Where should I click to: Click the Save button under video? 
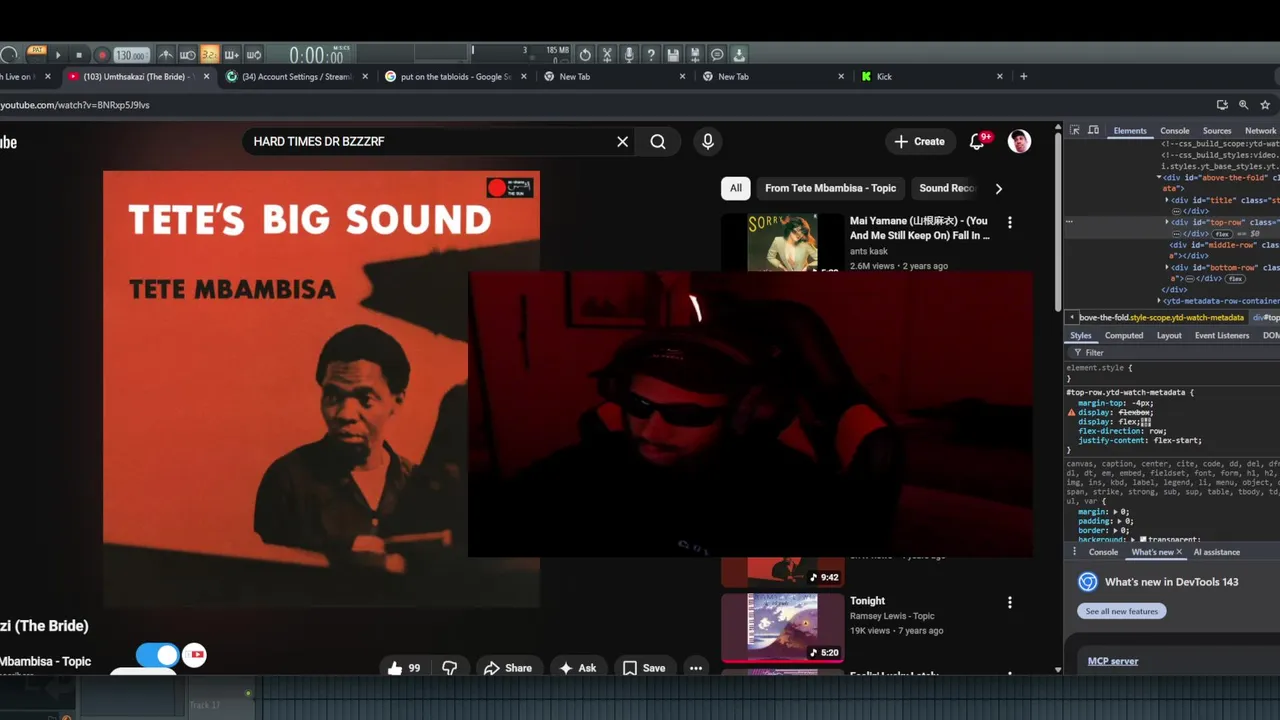coord(644,668)
